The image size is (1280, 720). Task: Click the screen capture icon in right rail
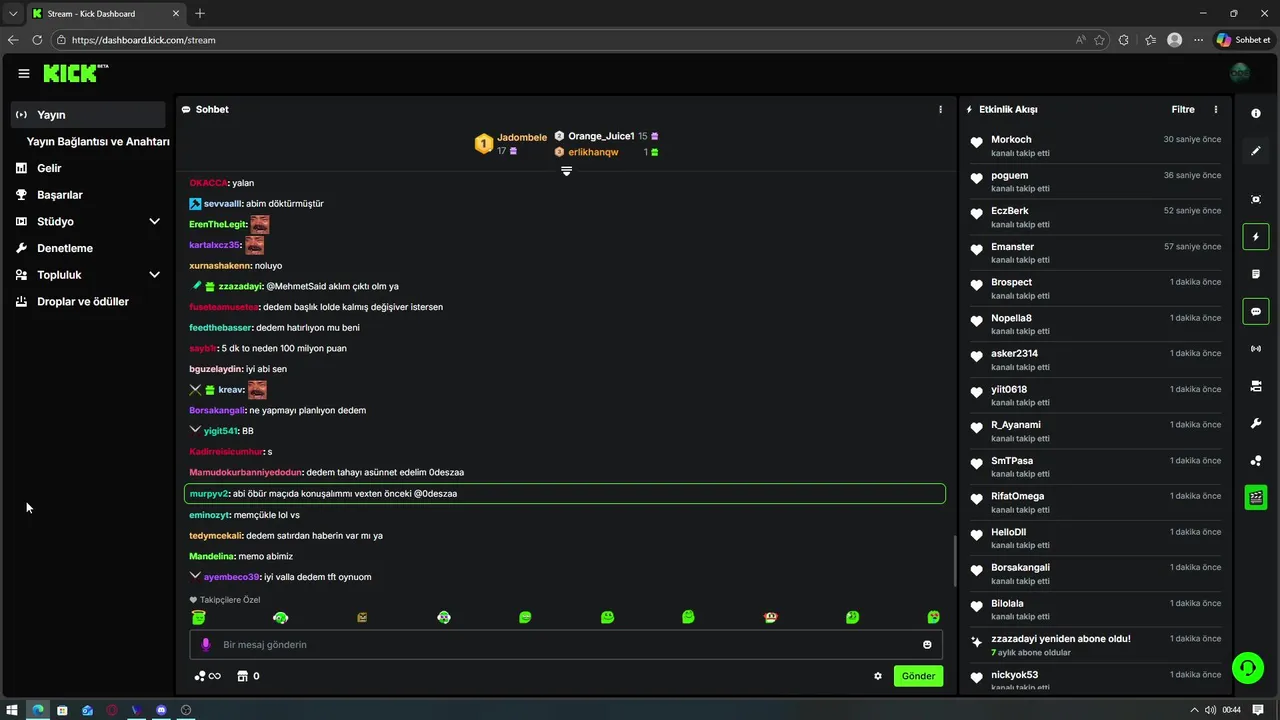click(x=1256, y=199)
